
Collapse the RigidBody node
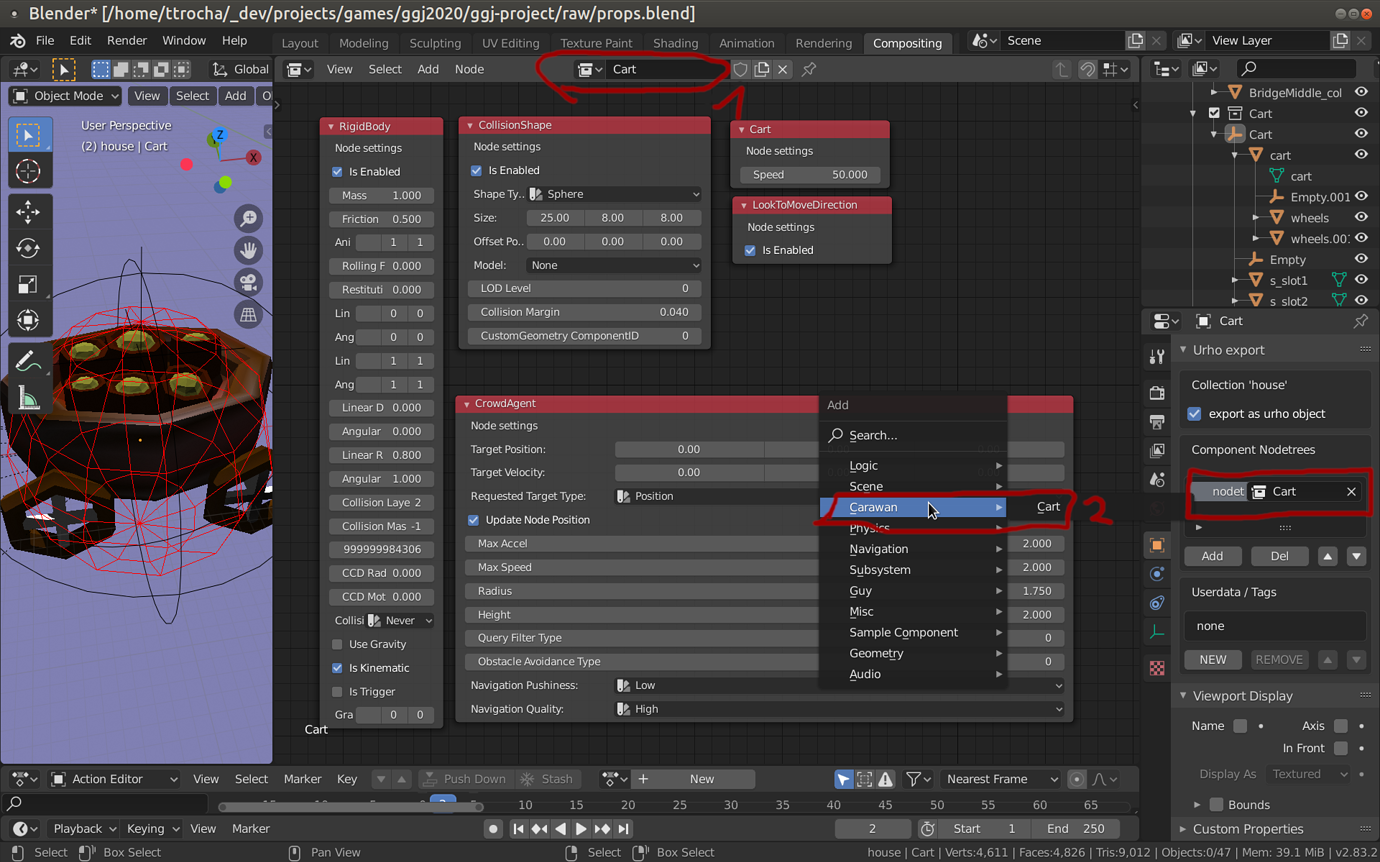pos(331,127)
